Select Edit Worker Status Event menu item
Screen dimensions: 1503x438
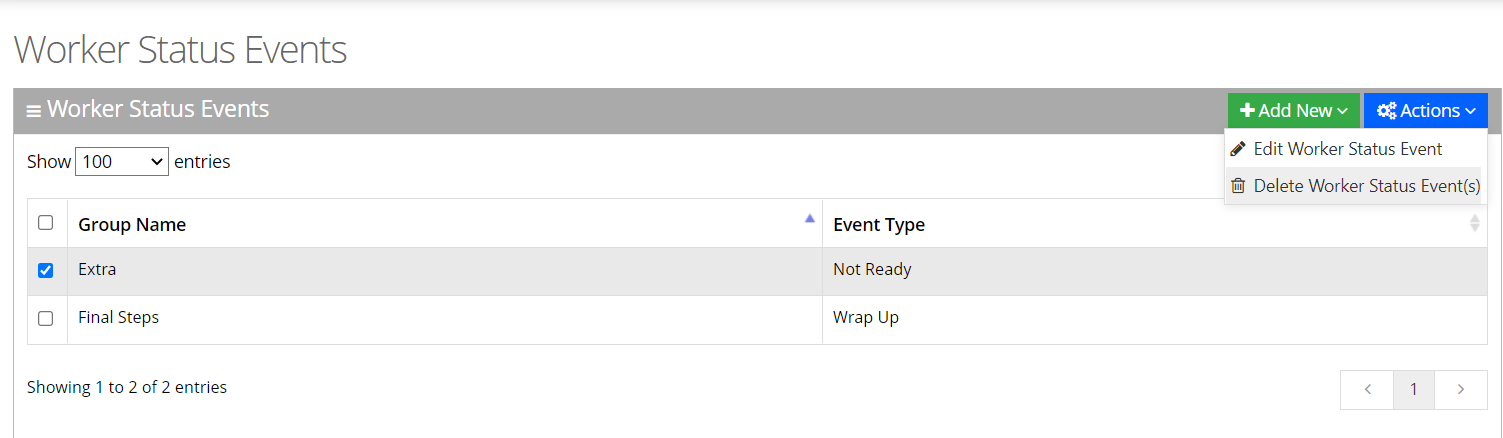pos(1347,149)
